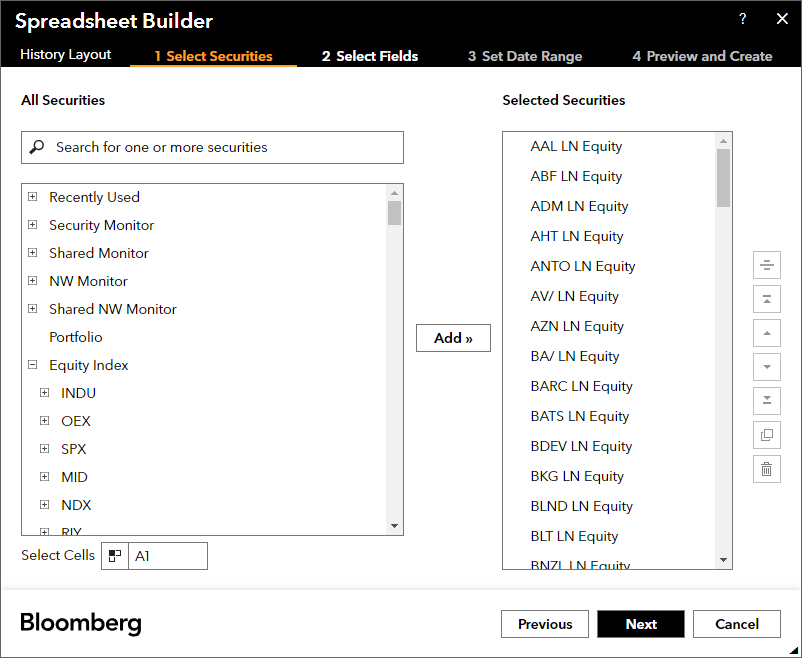Select the Recently Used tree item label
This screenshot has height=658, width=802.
pyautogui.click(x=94, y=197)
